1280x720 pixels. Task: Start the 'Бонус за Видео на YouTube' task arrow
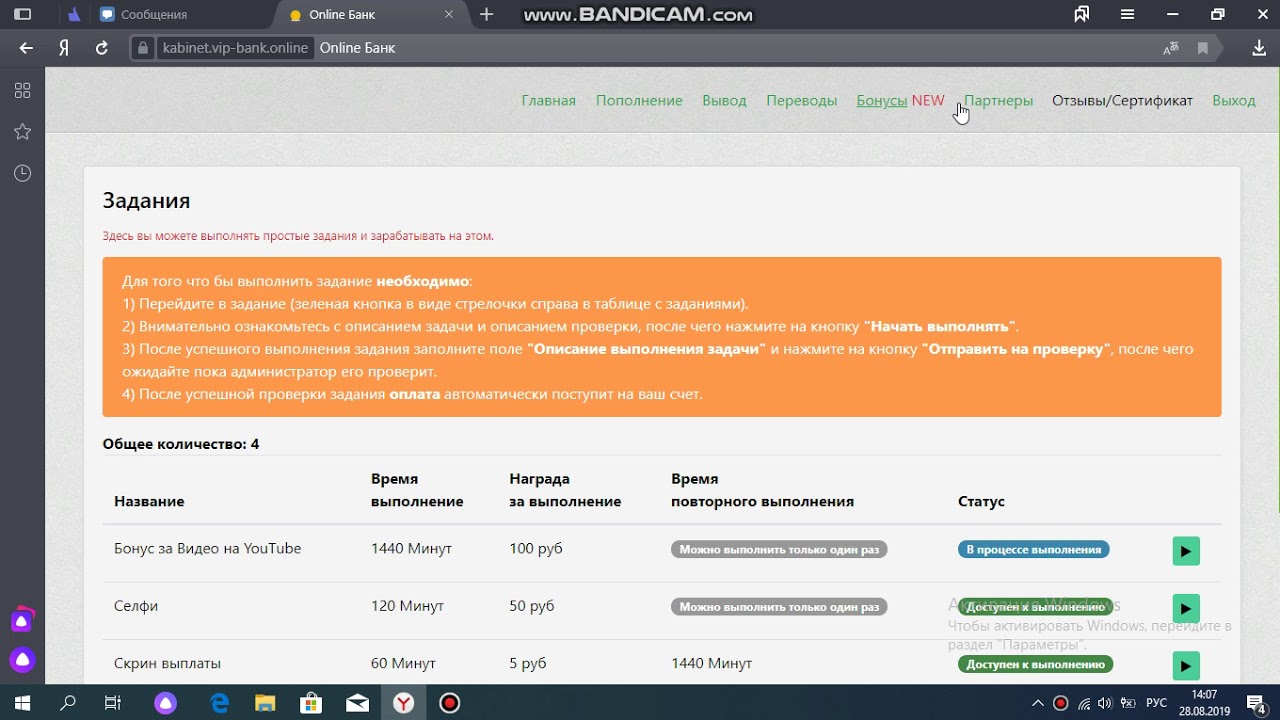[x=1185, y=551]
